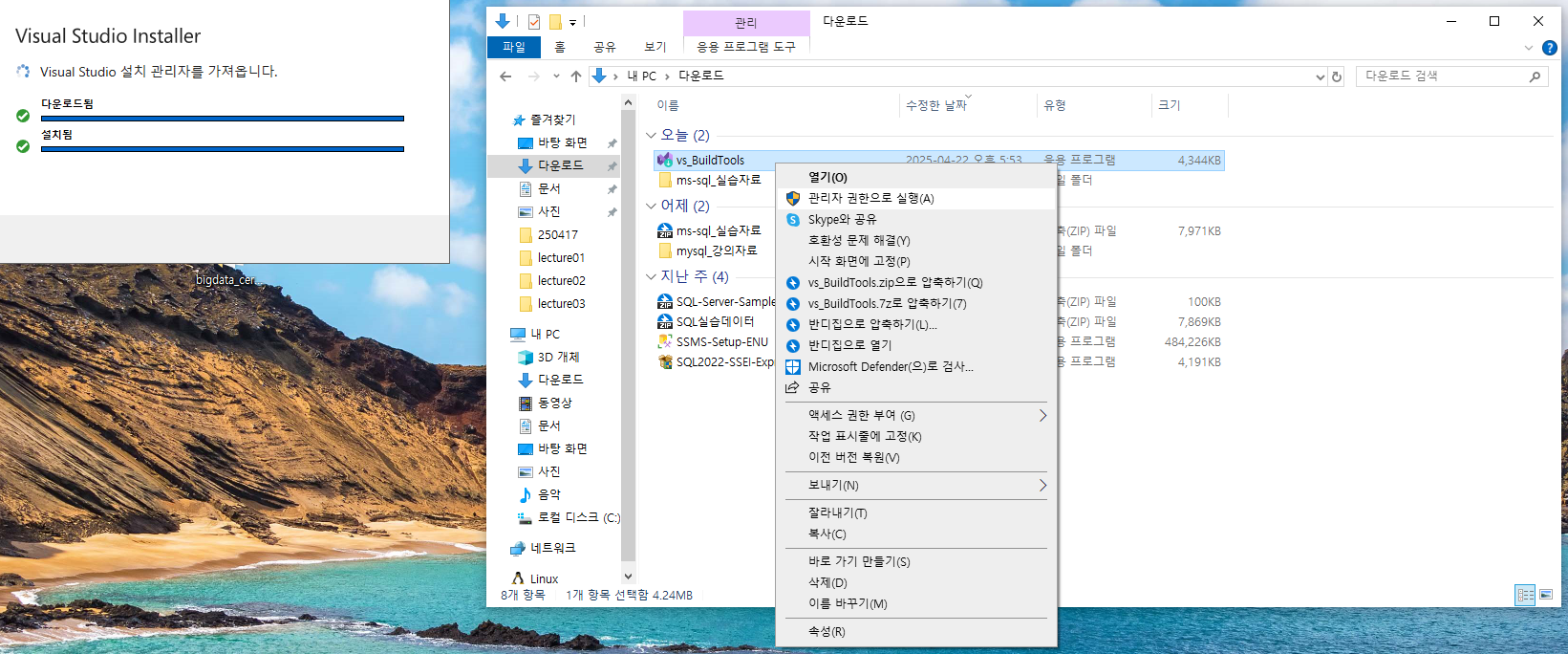
Task: Click the 로컬 디스크 (C:) drive icon
Action: [x=526, y=517]
